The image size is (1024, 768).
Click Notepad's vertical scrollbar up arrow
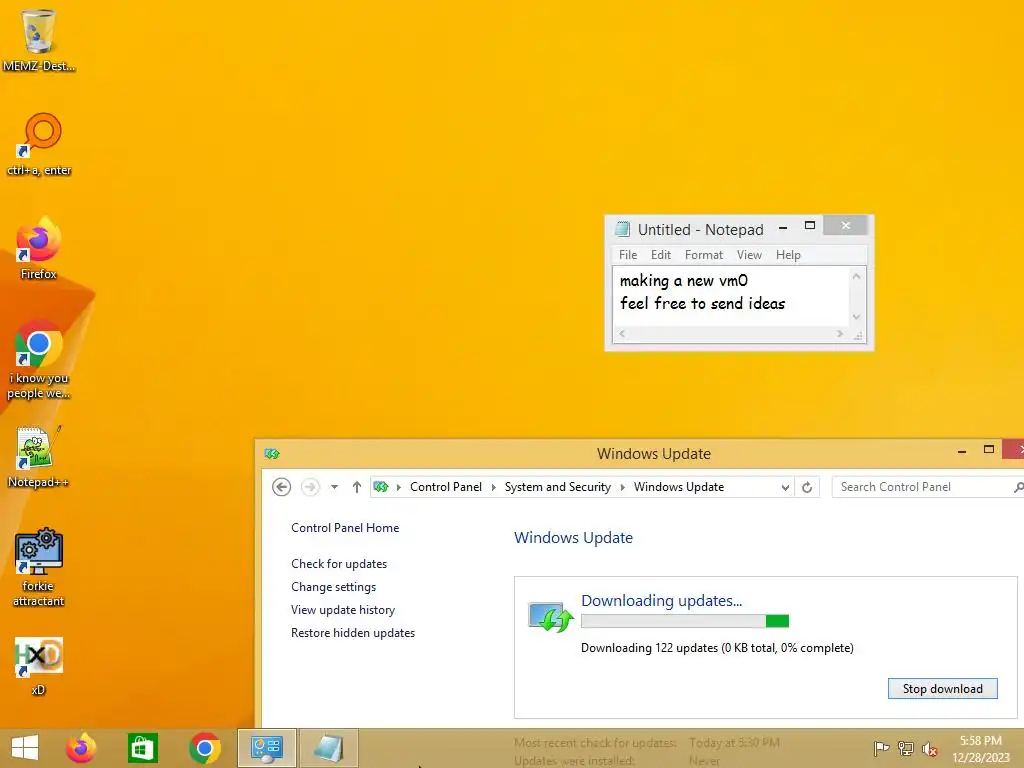click(857, 276)
